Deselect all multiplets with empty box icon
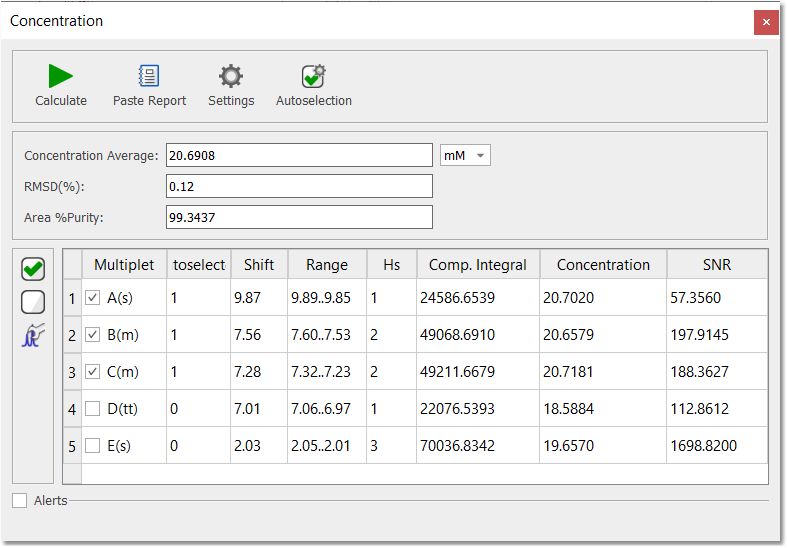Screen dimensions: 787x548 tap(33, 302)
